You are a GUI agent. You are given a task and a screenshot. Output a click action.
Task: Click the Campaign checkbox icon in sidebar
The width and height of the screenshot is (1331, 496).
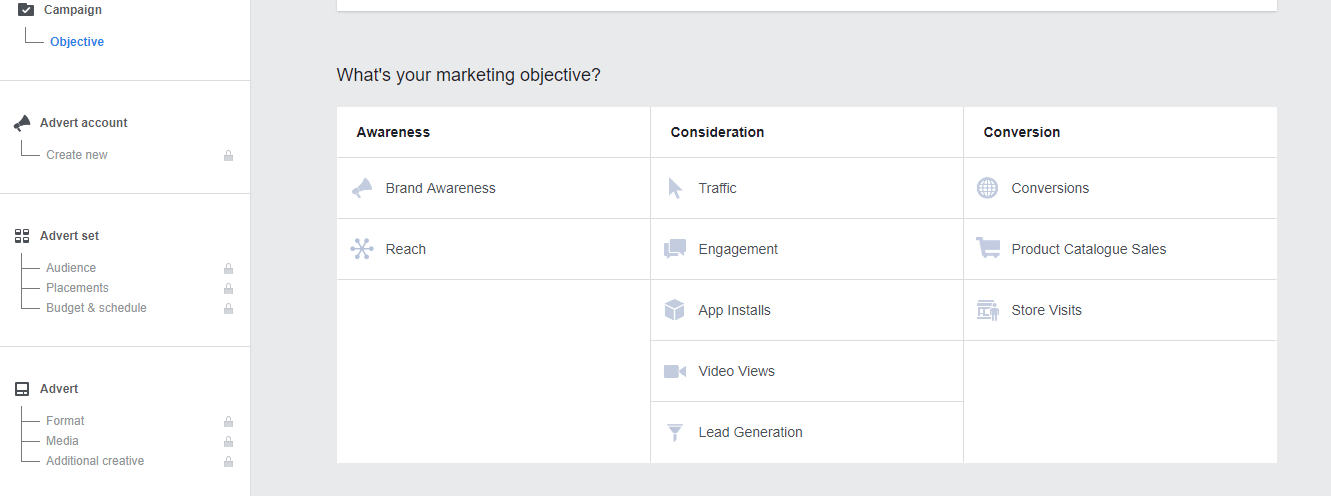tap(26, 10)
